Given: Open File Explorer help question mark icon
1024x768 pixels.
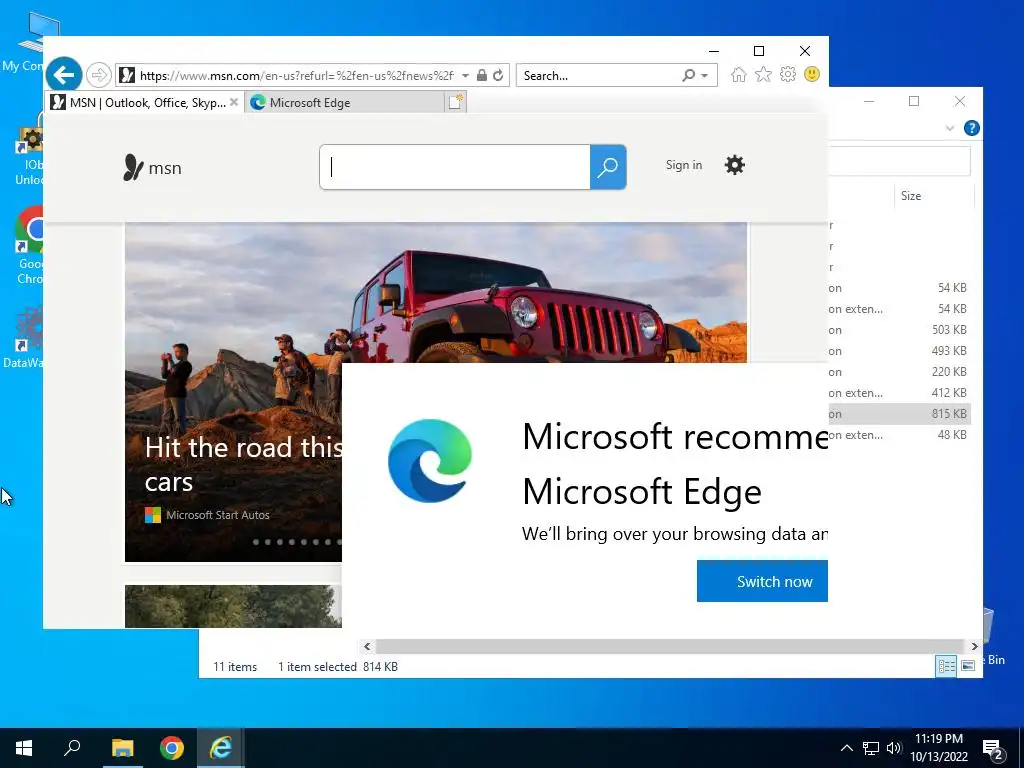Looking at the screenshot, I should click(x=972, y=128).
